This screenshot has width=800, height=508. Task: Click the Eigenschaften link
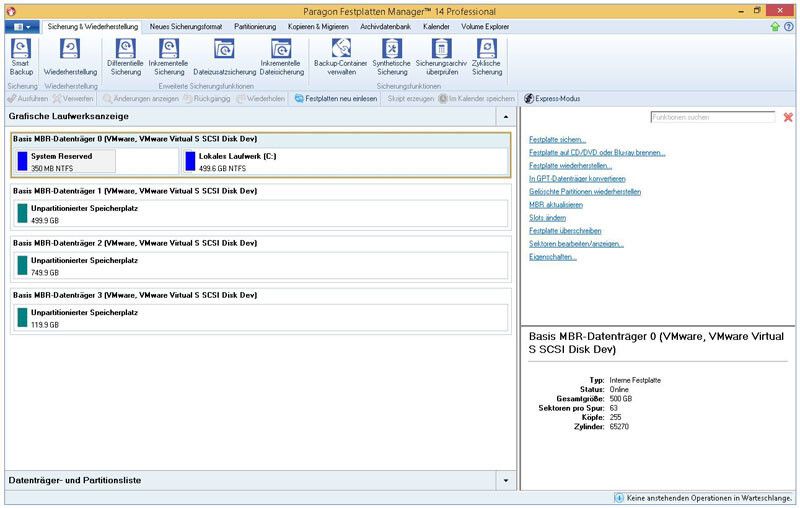pyautogui.click(x=553, y=257)
